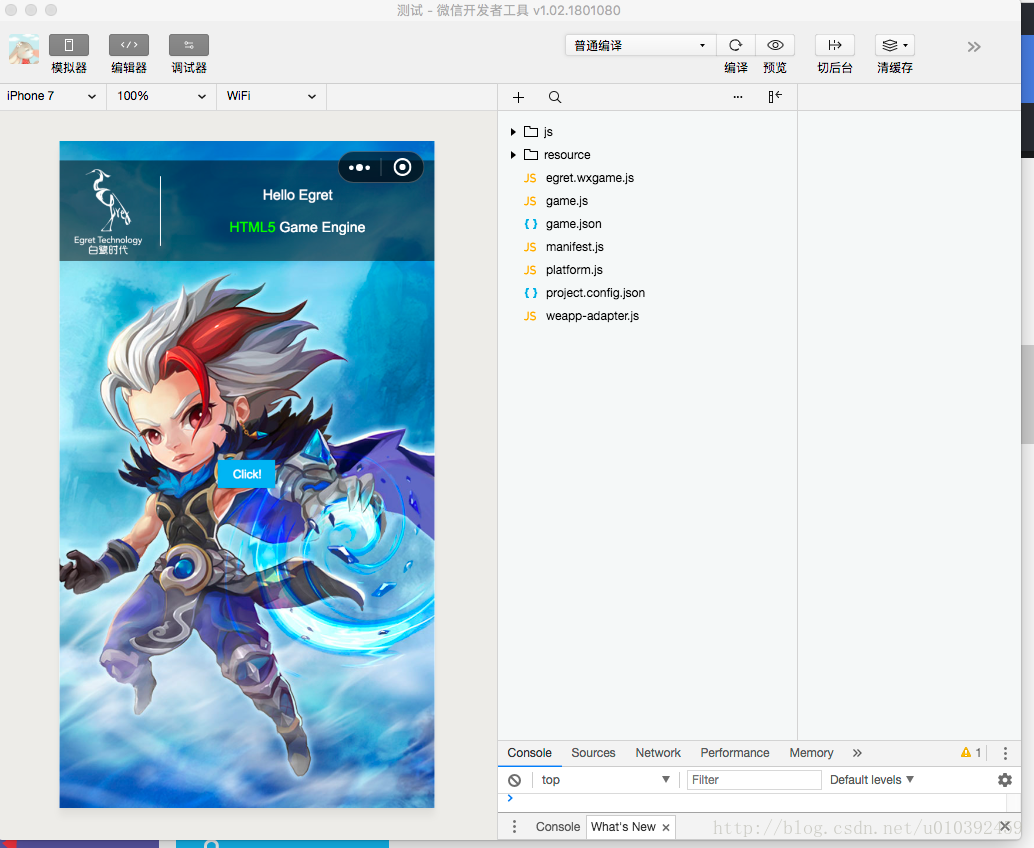Open weapp-adapter.js file
The height and width of the screenshot is (848, 1034).
(x=648, y=316)
